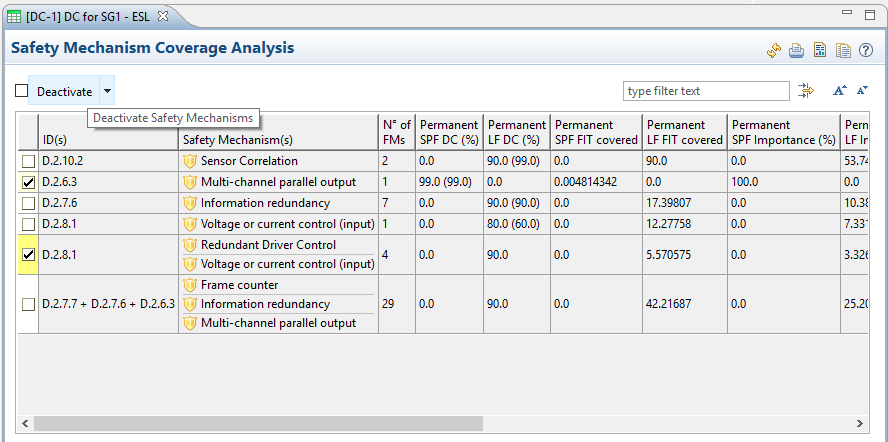Minimize the editor view panel

pyautogui.click(x=846, y=14)
